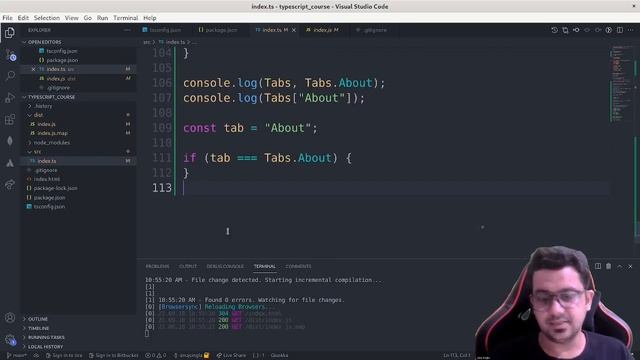Collapse the Open Editors section
The height and width of the screenshot is (360, 640).
click(x=78, y=42)
